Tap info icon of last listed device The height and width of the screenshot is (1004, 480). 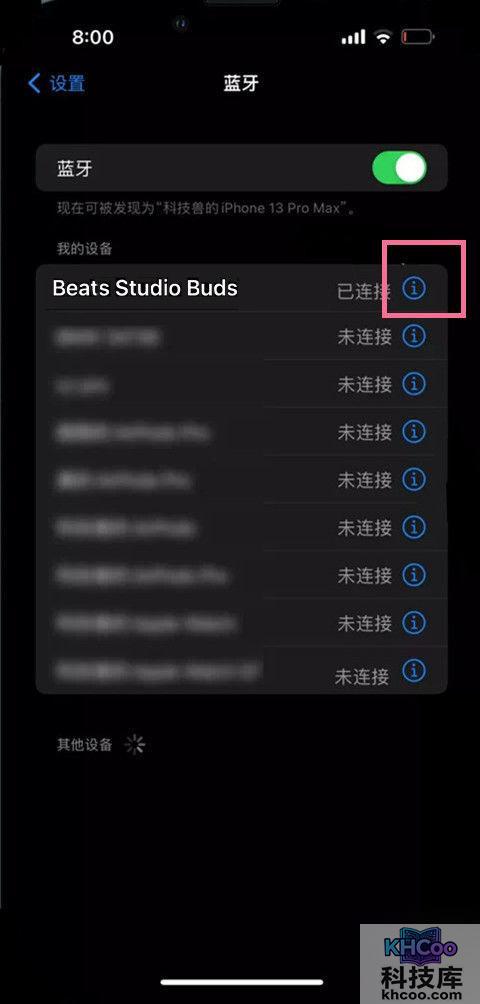pos(414,670)
